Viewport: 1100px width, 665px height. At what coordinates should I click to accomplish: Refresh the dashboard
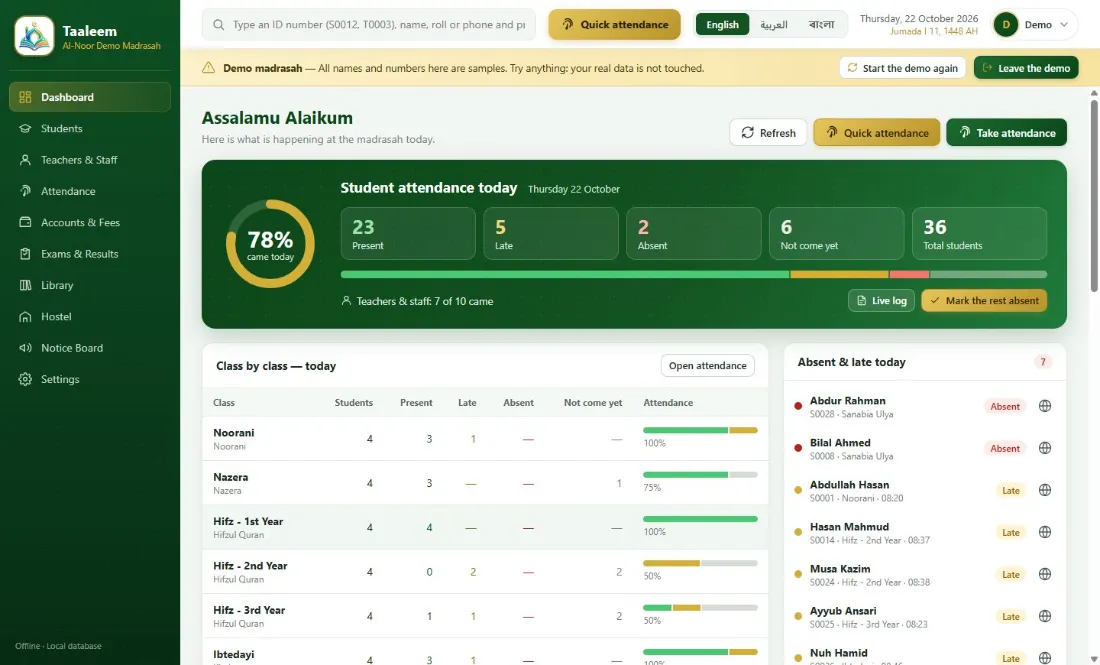point(768,133)
